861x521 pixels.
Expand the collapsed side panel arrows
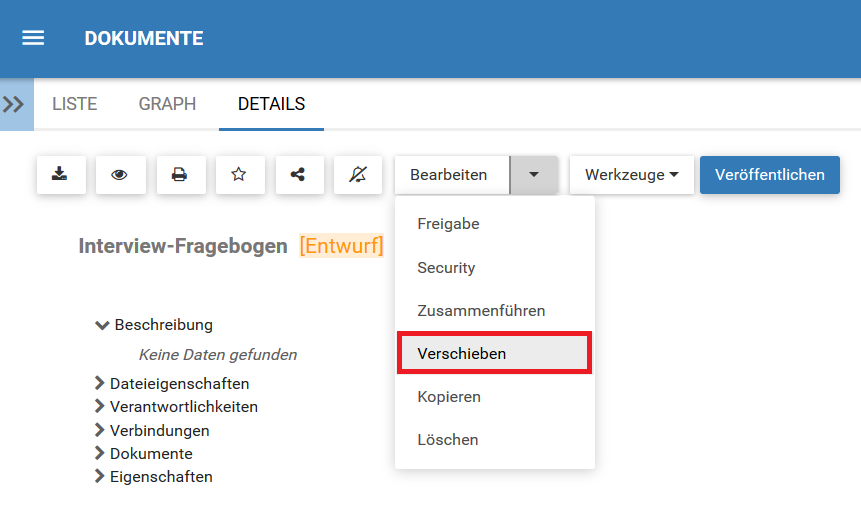pos(14,104)
